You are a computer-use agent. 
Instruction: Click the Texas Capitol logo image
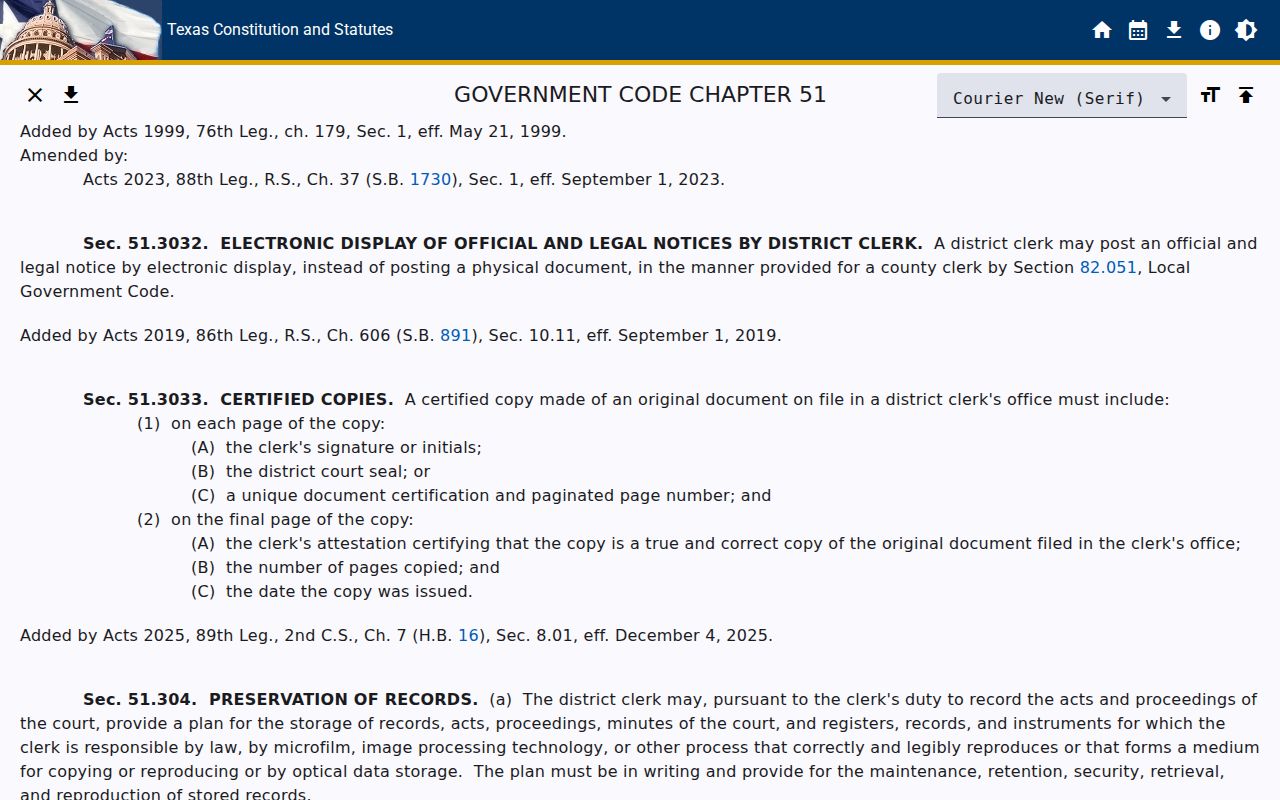[x=80, y=30]
